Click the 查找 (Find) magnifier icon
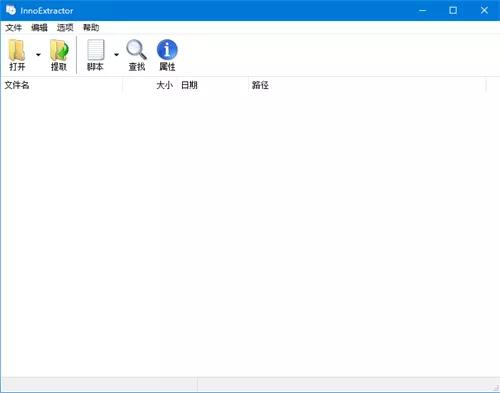Screen dimensions: 500x393 (136, 50)
